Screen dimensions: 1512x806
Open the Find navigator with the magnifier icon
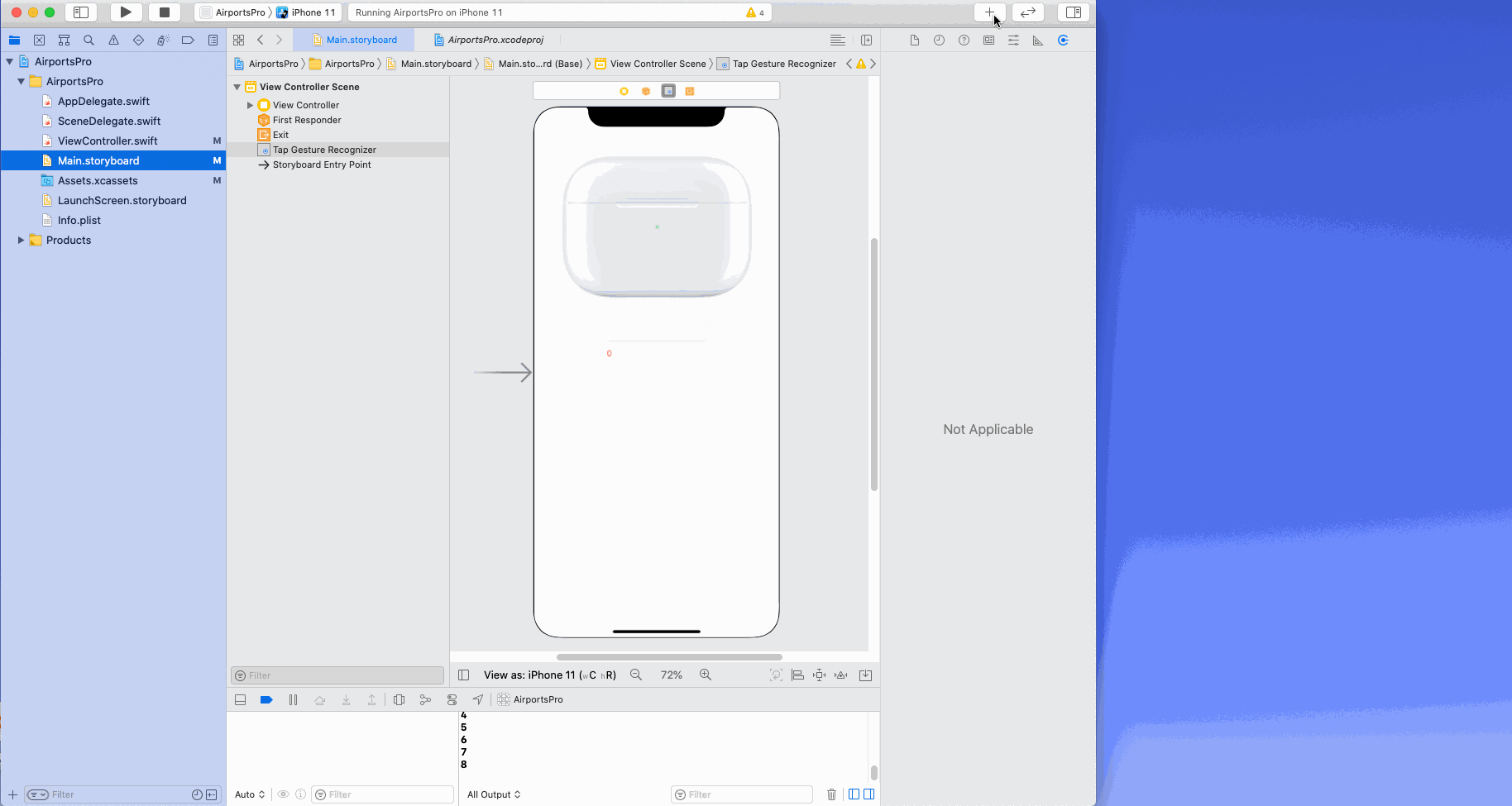click(89, 40)
